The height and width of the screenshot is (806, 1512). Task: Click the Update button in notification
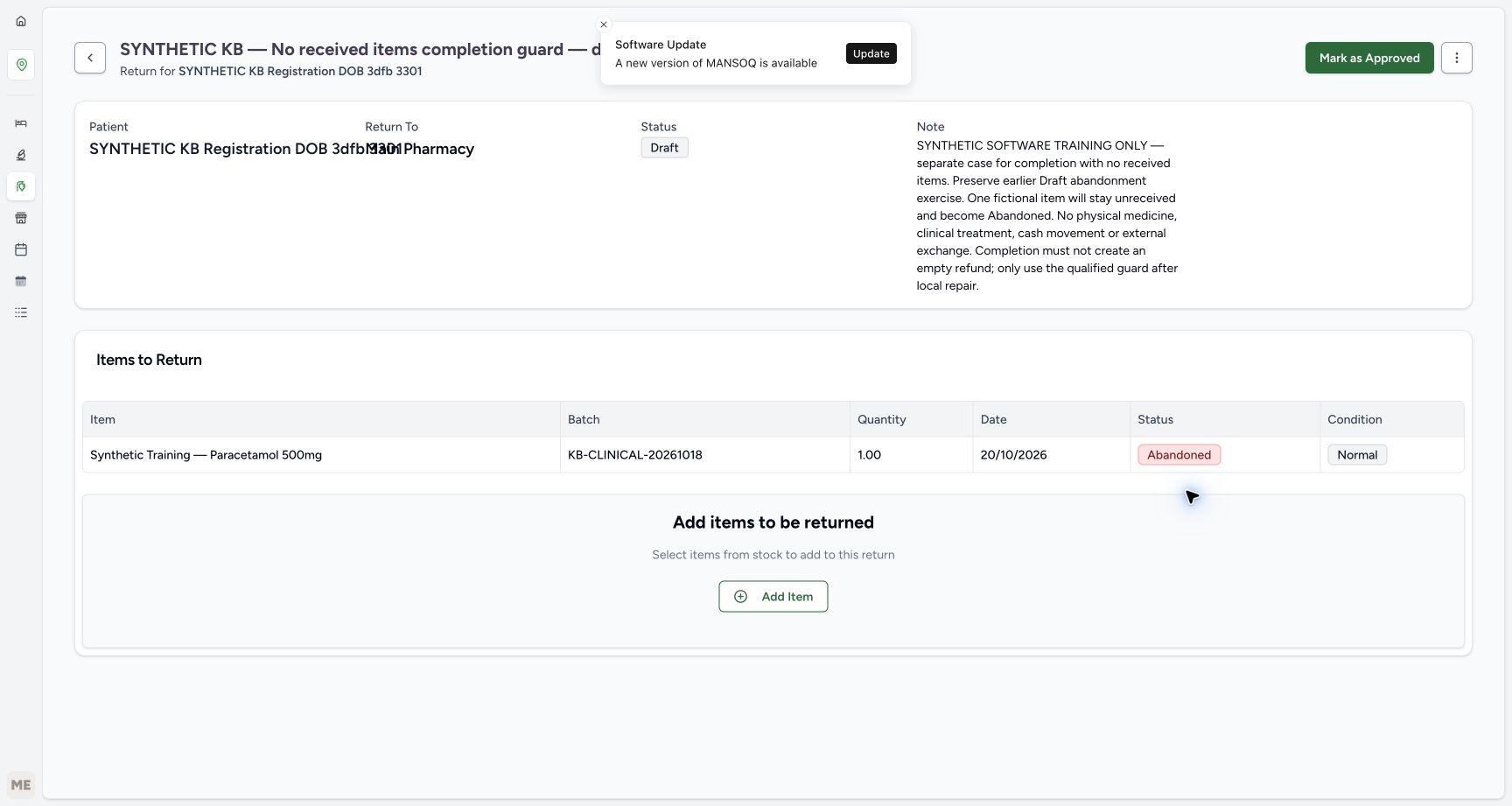pos(871,53)
